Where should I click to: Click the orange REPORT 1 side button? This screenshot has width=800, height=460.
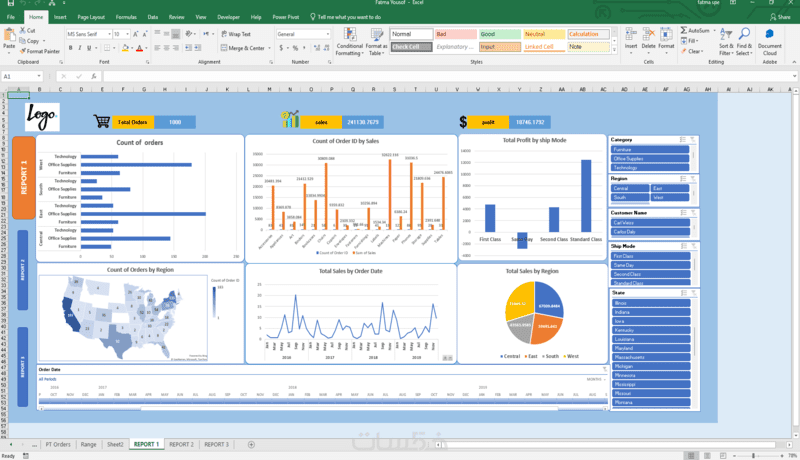[x=23, y=177]
